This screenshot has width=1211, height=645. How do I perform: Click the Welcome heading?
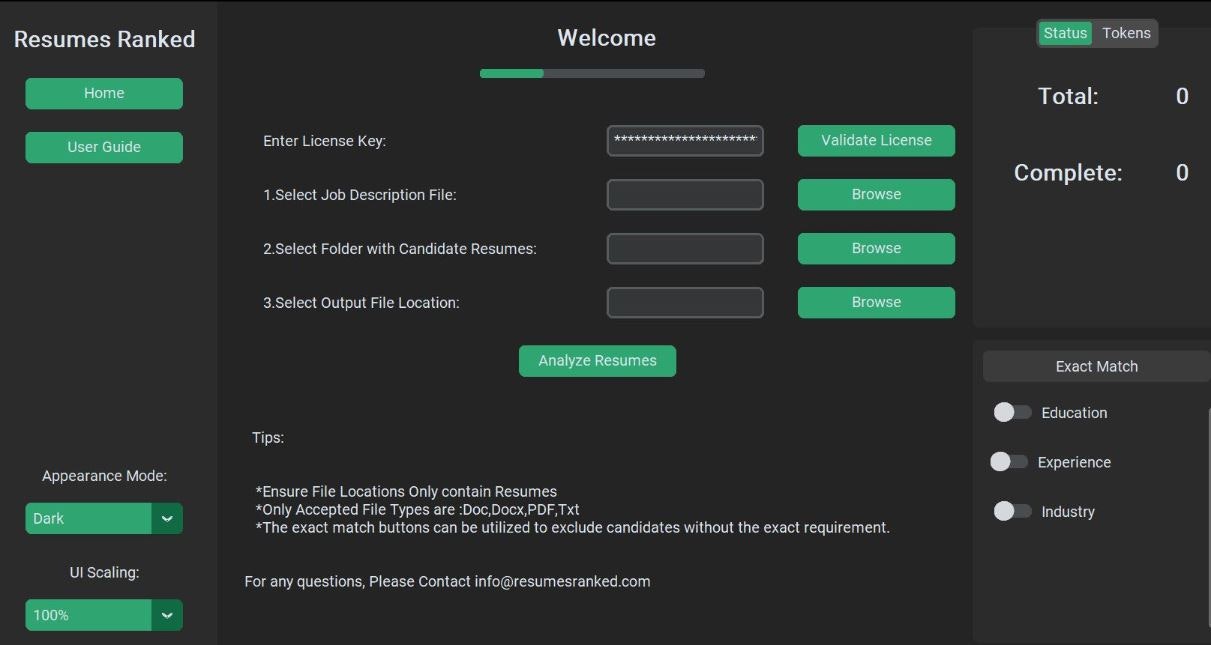607,38
